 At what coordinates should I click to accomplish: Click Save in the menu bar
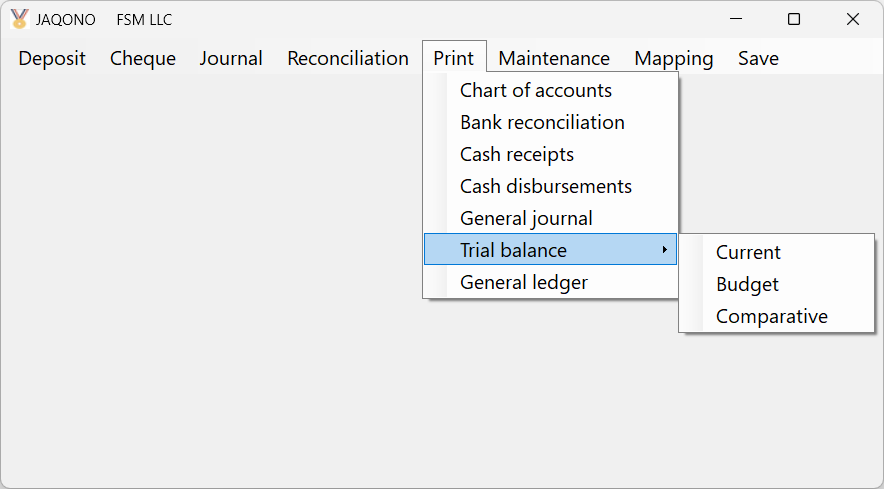pyautogui.click(x=758, y=58)
